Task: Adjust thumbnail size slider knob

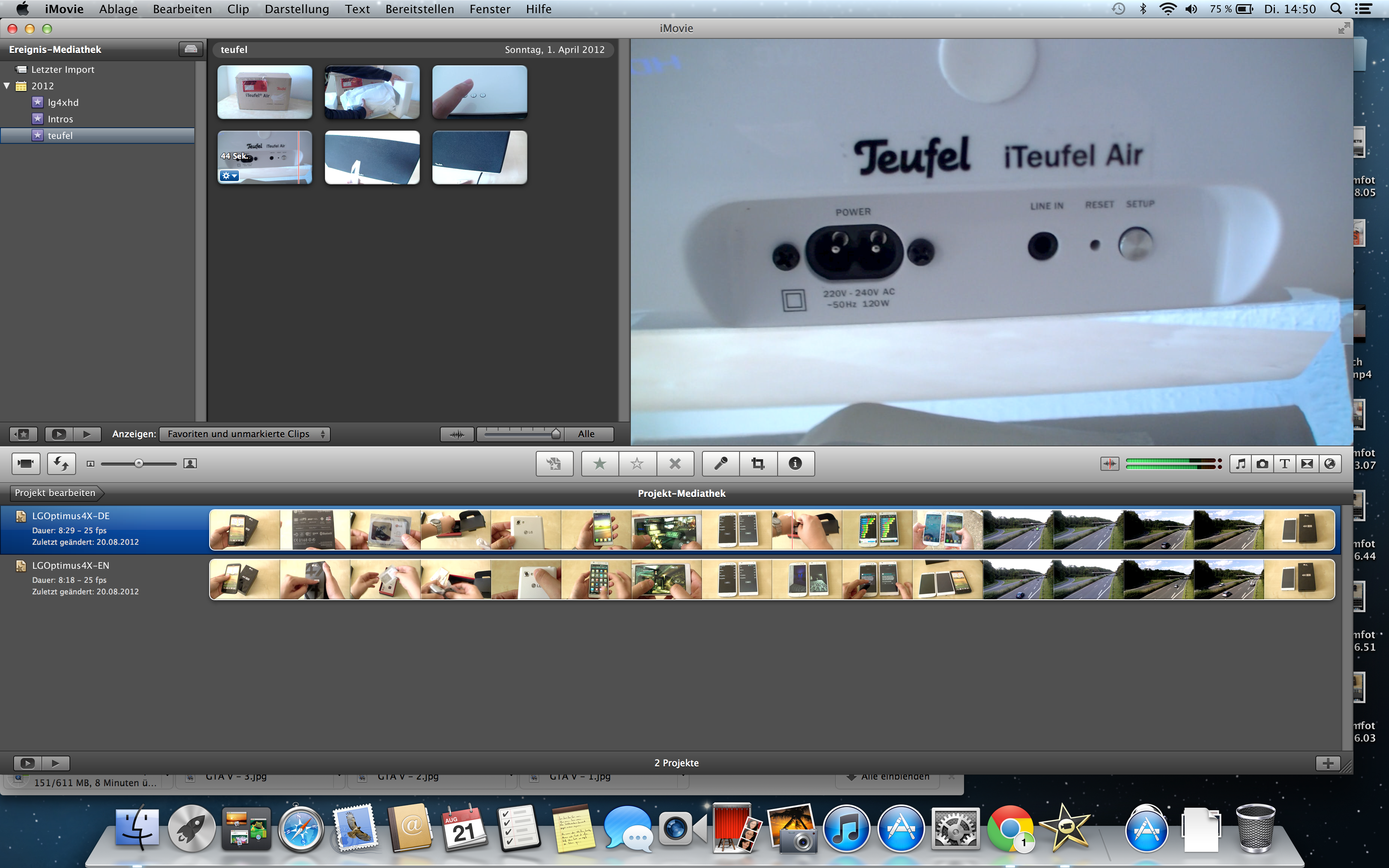Action: point(138,463)
